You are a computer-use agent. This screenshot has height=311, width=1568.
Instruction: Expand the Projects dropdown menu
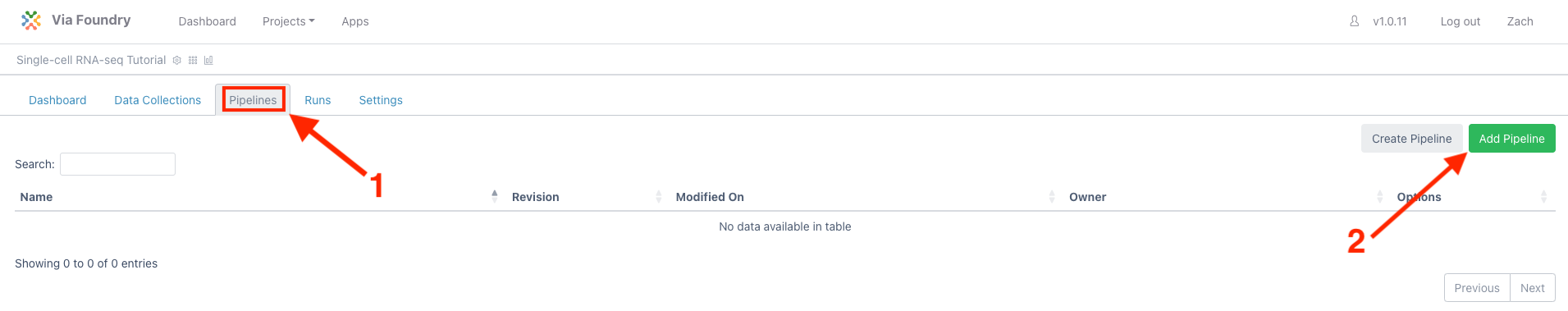point(289,21)
